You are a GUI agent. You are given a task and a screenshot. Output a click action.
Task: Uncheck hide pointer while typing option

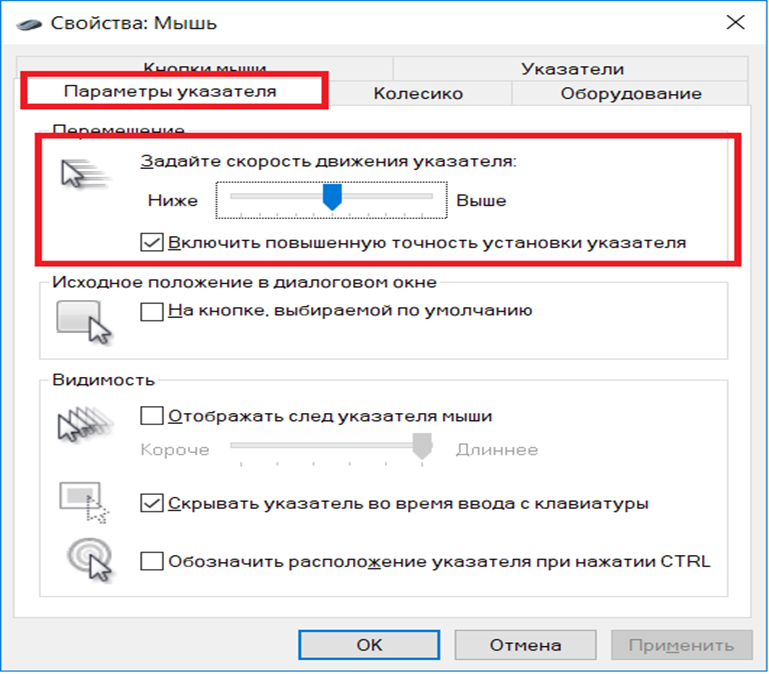[x=152, y=503]
